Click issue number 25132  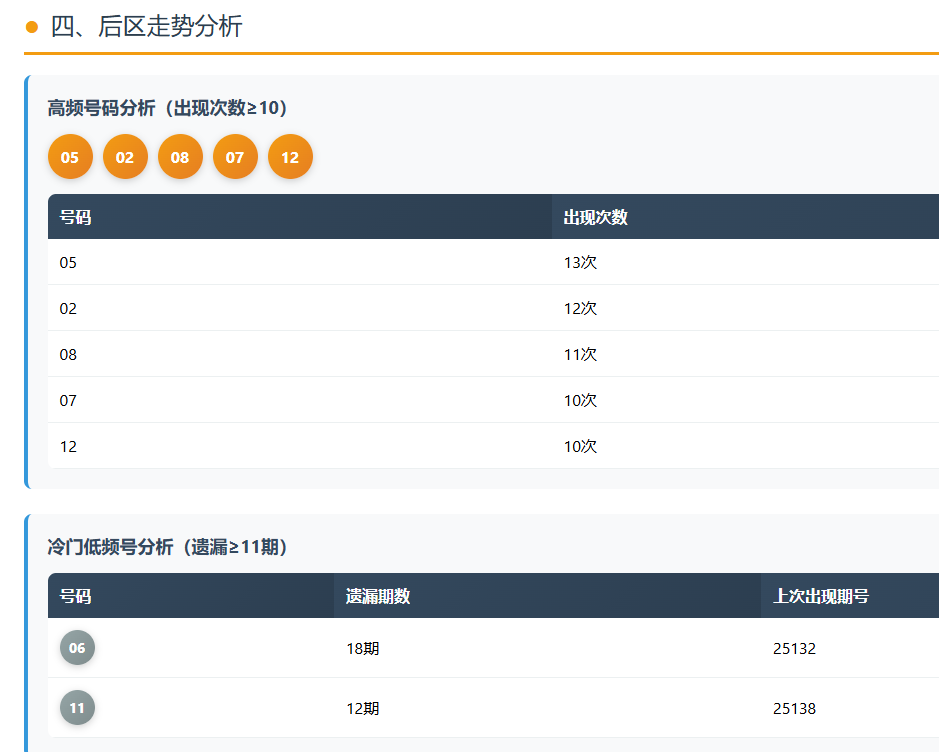tap(794, 649)
